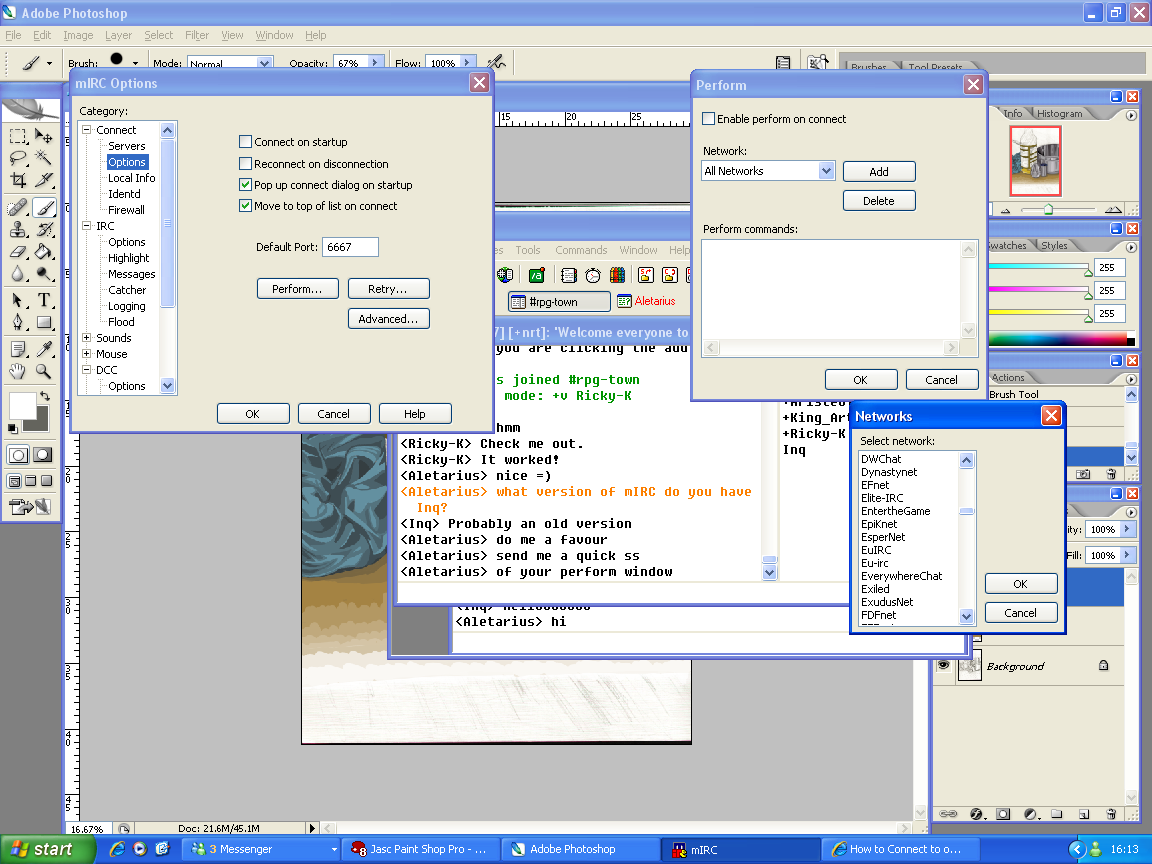Select the Lasso tool
This screenshot has width=1152, height=864.
[18, 158]
